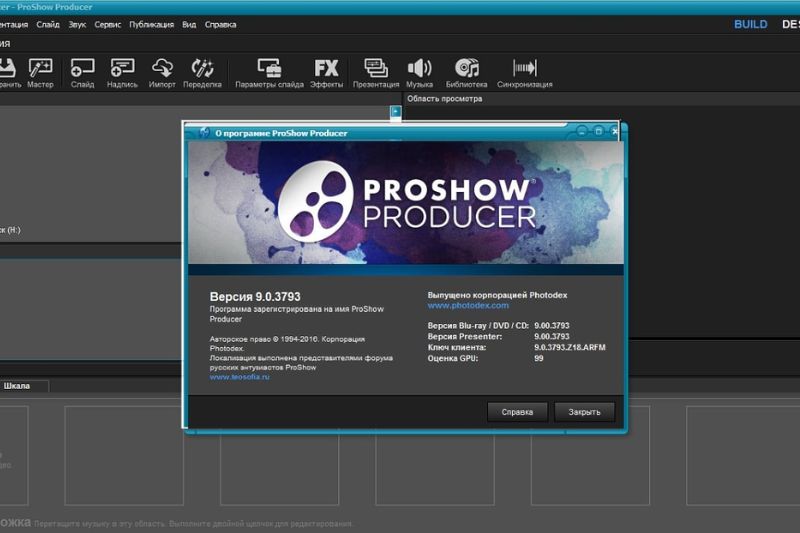Open the Публикация menu
Viewport: 800px width, 533px height.
pyautogui.click(x=151, y=24)
